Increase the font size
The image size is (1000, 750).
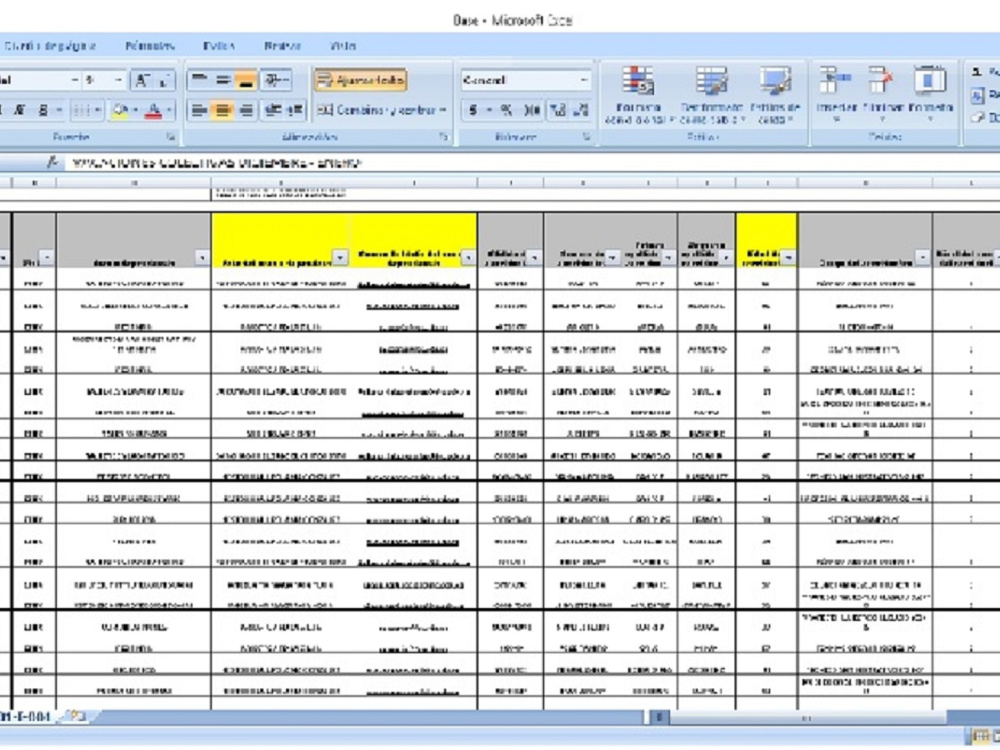pyautogui.click(x=142, y=80)
